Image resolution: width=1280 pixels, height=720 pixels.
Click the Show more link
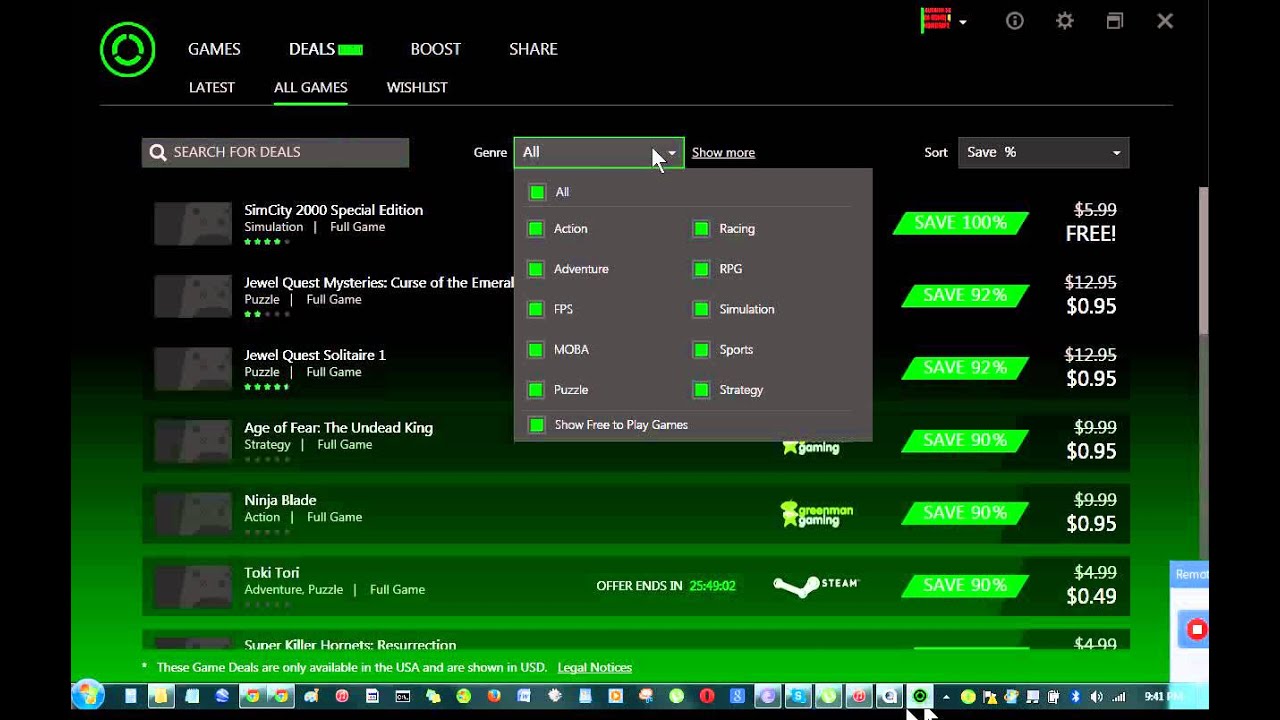(x=723, y=153)
